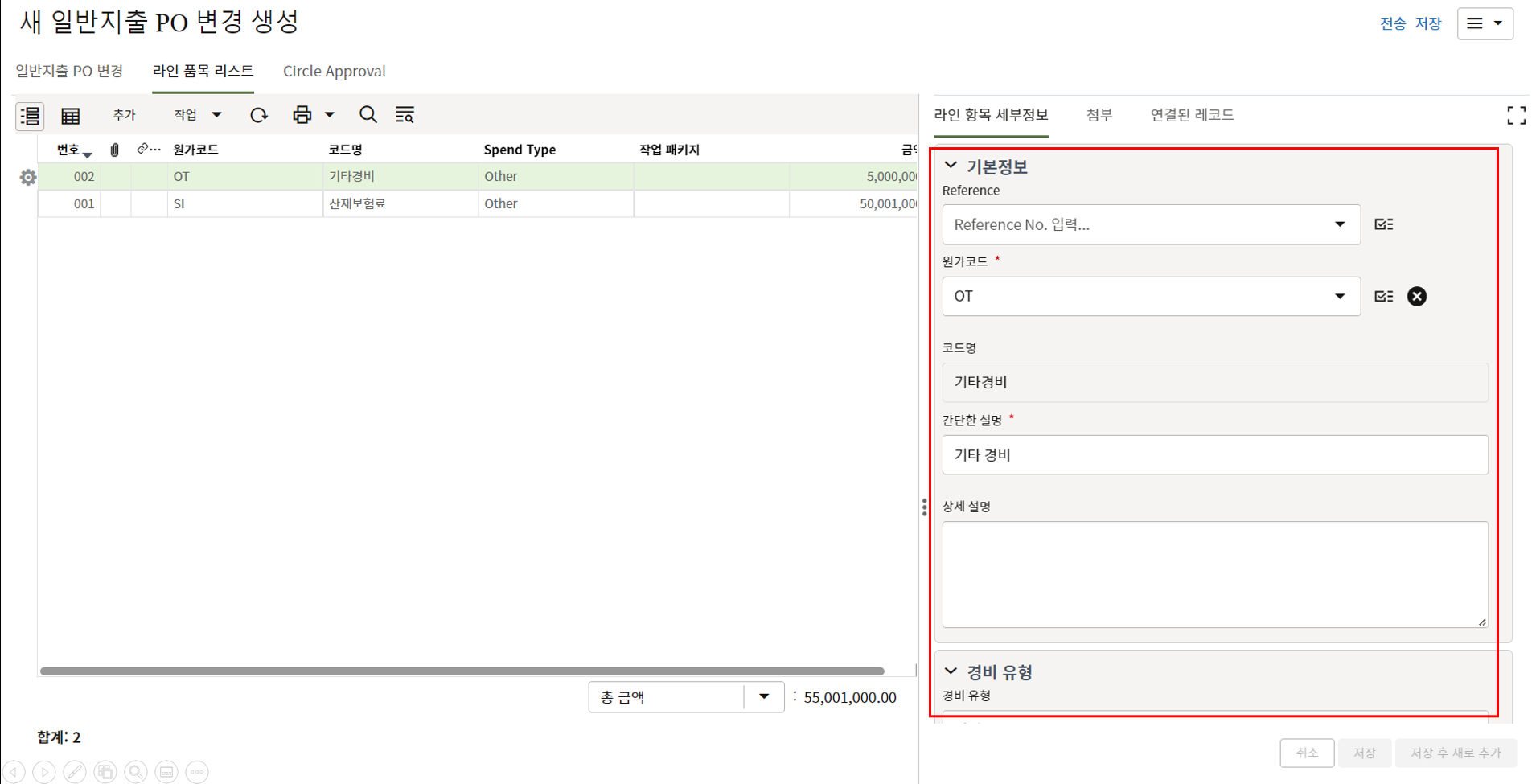Collapse the 경비 유형 section
1536x784 pixels.
[x=951, y=671]
